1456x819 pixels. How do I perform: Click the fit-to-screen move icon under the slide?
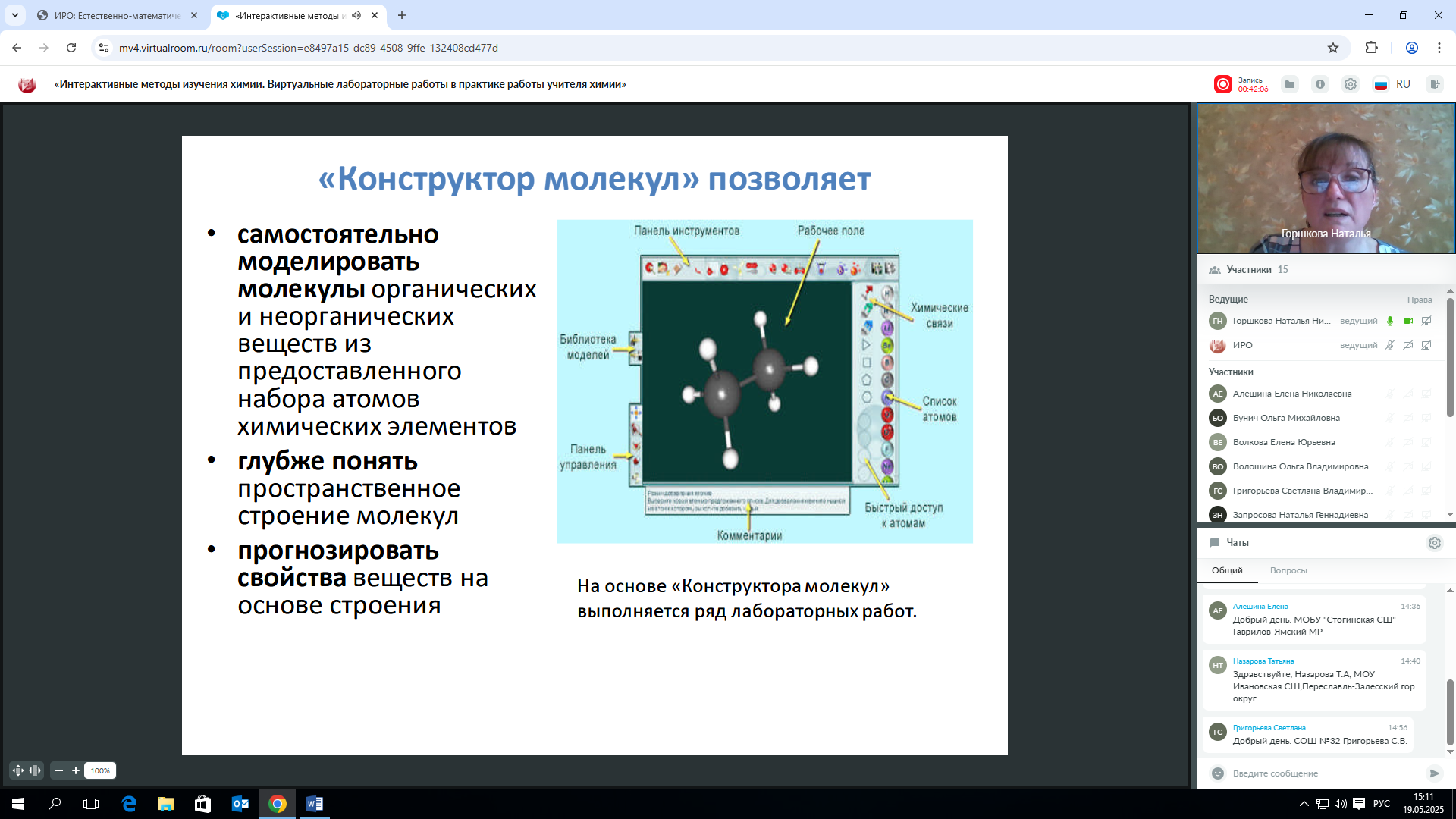click(18, 770)
